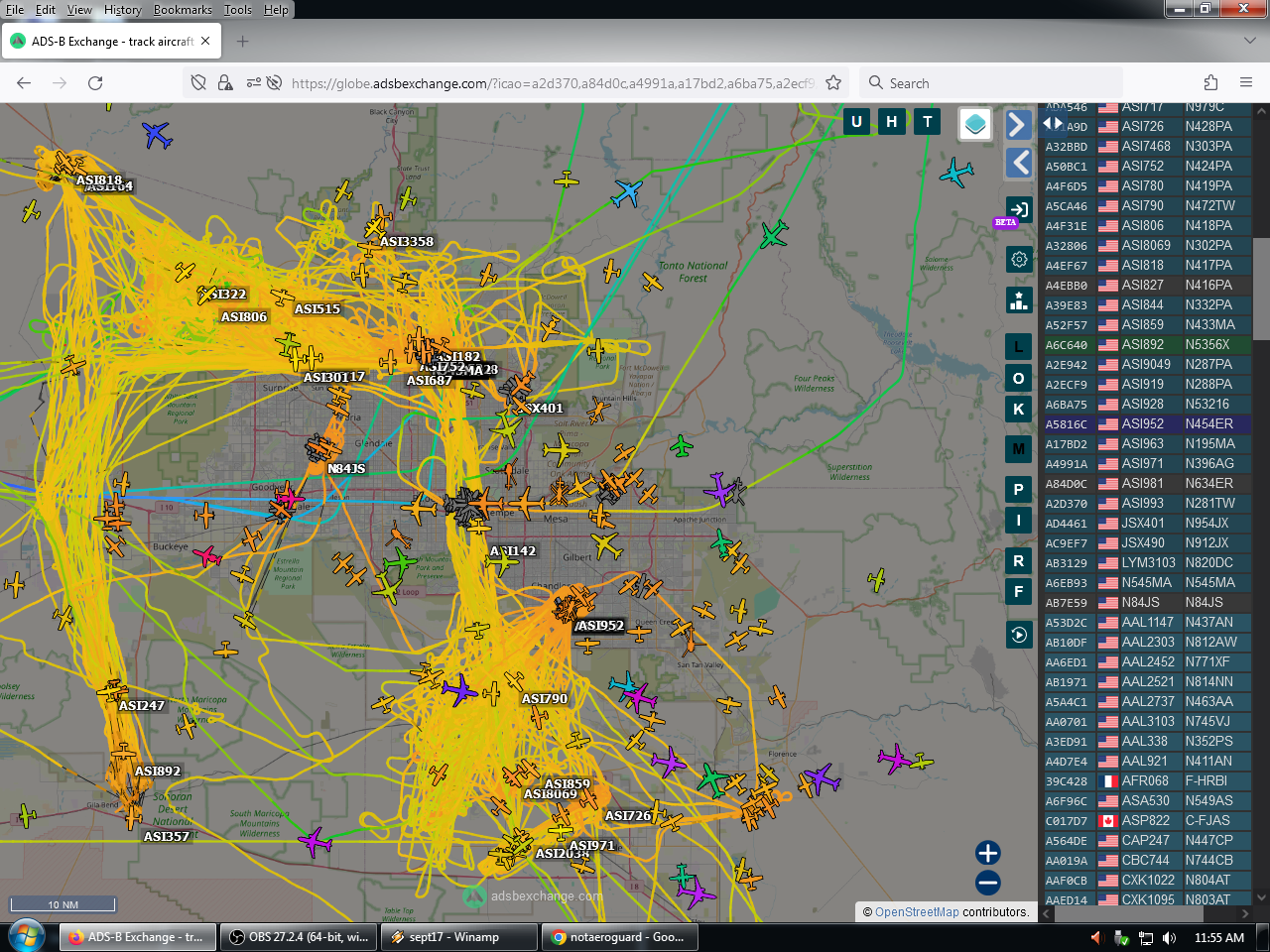Viewport: 1270px width, 952px height.
Task: Click the login arrow icon with BETA badge
Action: pyautogui.click(x=1018, y=211)
